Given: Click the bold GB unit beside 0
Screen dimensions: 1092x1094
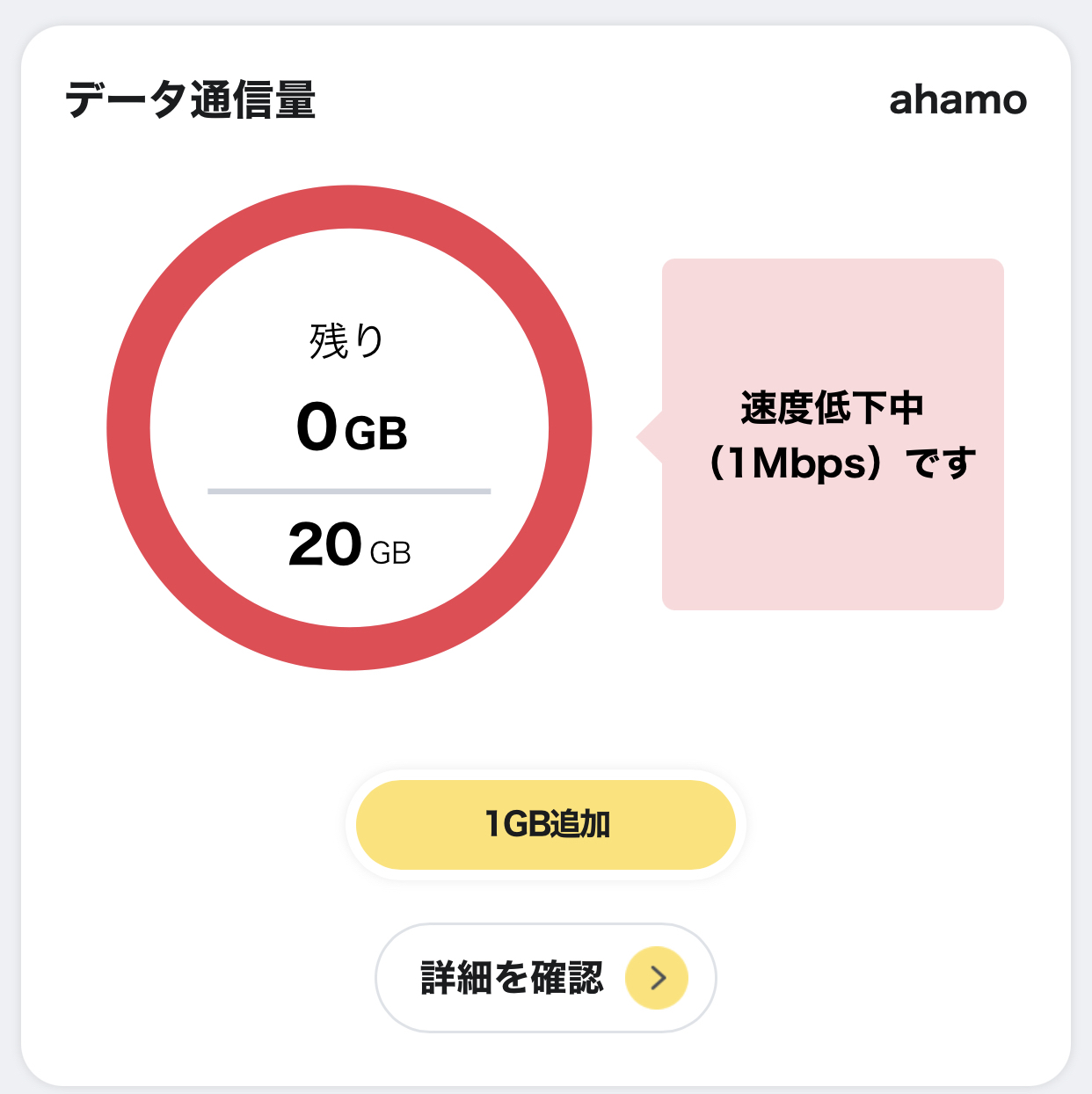Looking at the screenshot, I should 376,434.
